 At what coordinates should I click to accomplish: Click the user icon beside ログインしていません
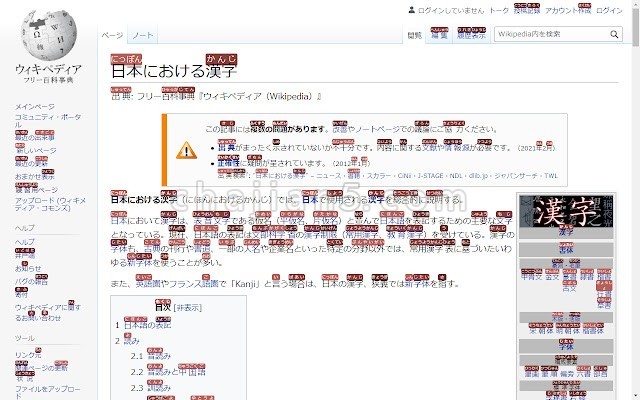pyautogui.click(x=411, y=10)
